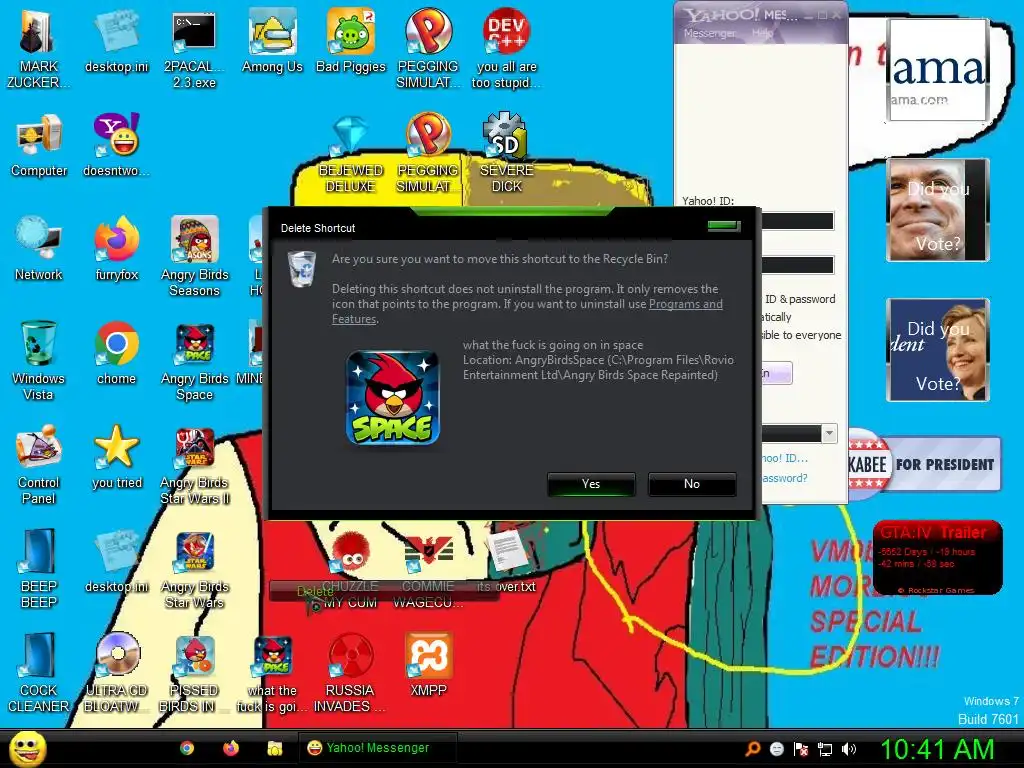Cancel deletion with the No button
Viewport: 1024px width, 768px height.
point(692,484)
